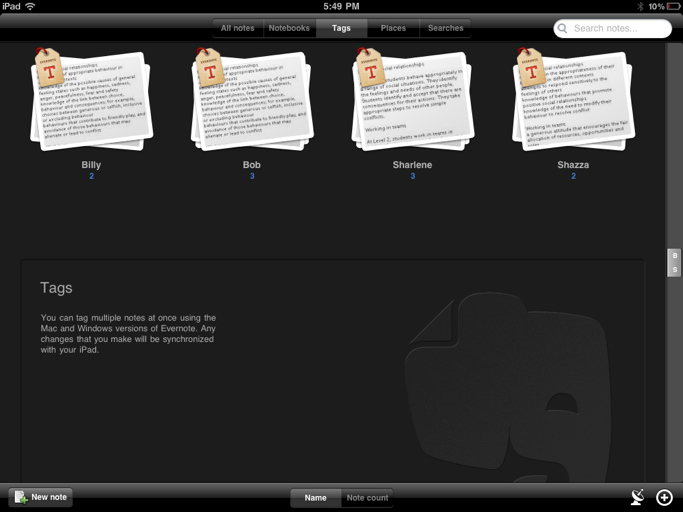
Task: Sort tags by Name
Action: click(315, 498)
